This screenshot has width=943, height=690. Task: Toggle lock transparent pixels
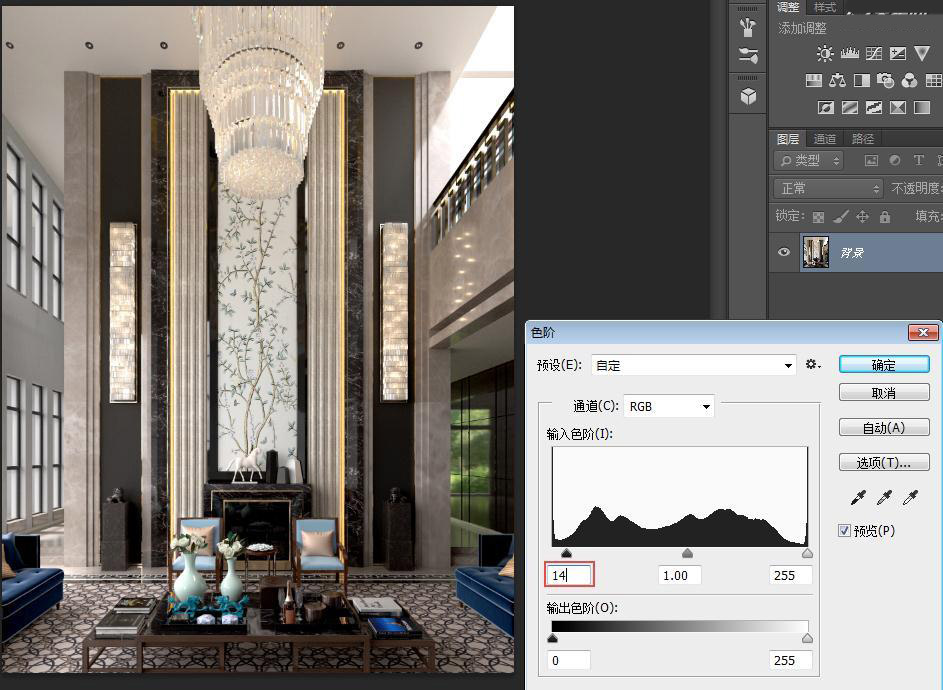pos(819,217)
